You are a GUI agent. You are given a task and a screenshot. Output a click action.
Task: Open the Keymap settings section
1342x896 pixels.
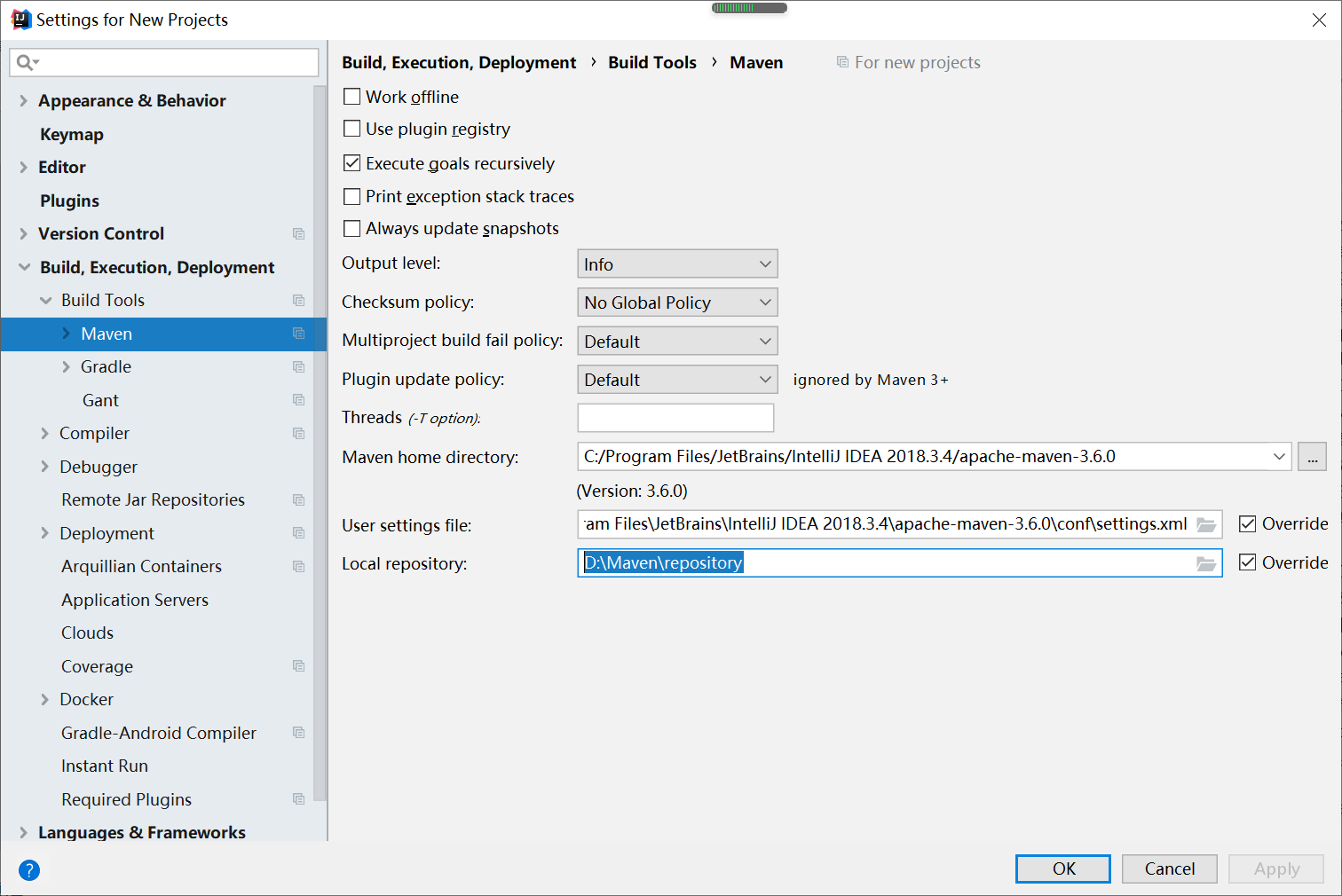[71, 134]
